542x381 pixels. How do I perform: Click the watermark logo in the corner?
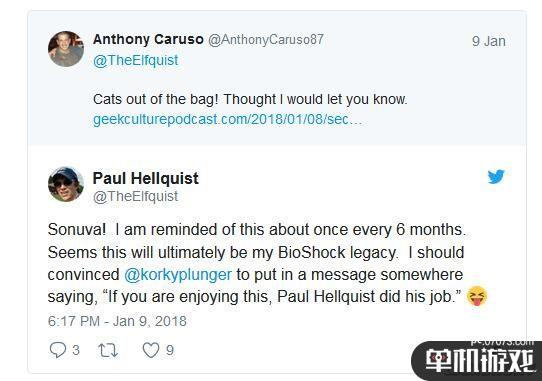(x=476, y=361)
